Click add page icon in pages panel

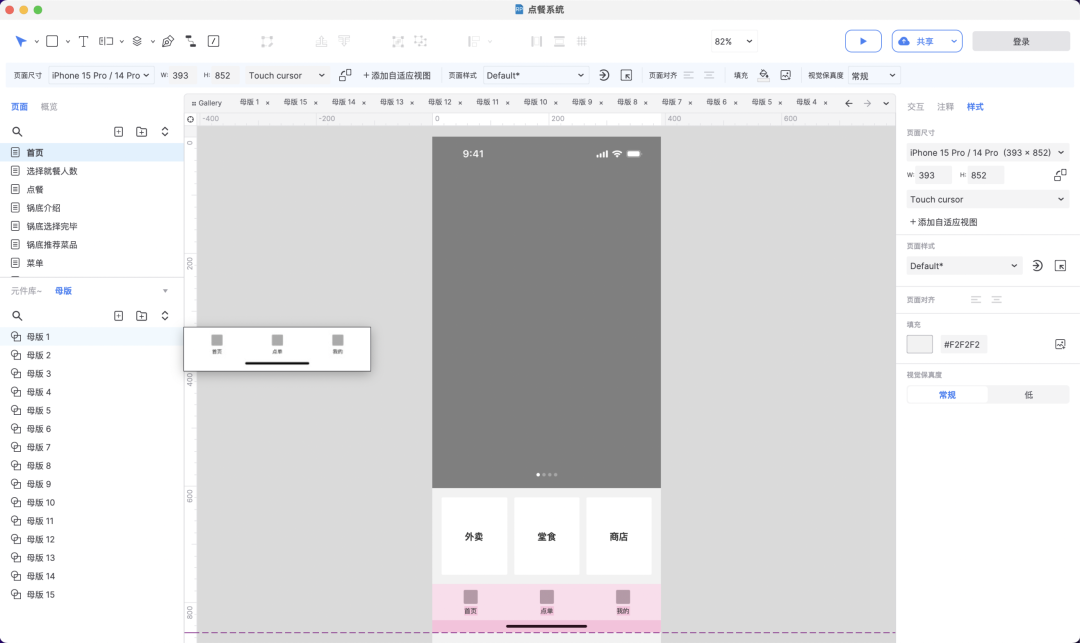(118, 132)
